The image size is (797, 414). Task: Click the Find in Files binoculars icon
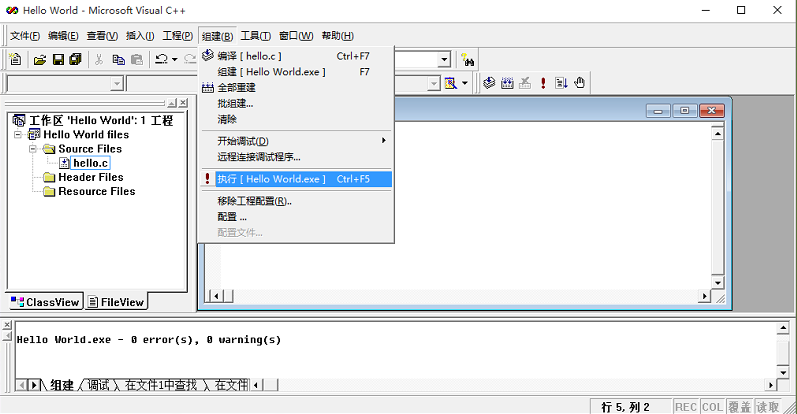coord(468,60)
